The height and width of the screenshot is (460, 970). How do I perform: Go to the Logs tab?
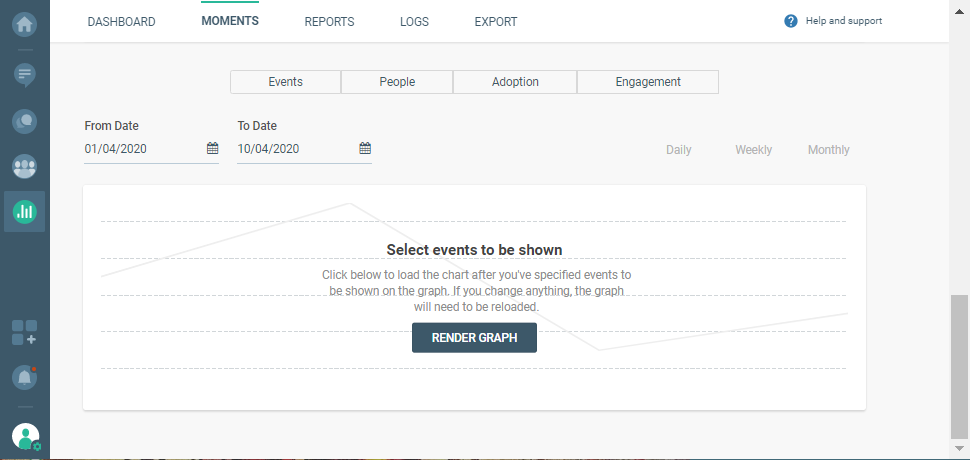tap(414, 22)
